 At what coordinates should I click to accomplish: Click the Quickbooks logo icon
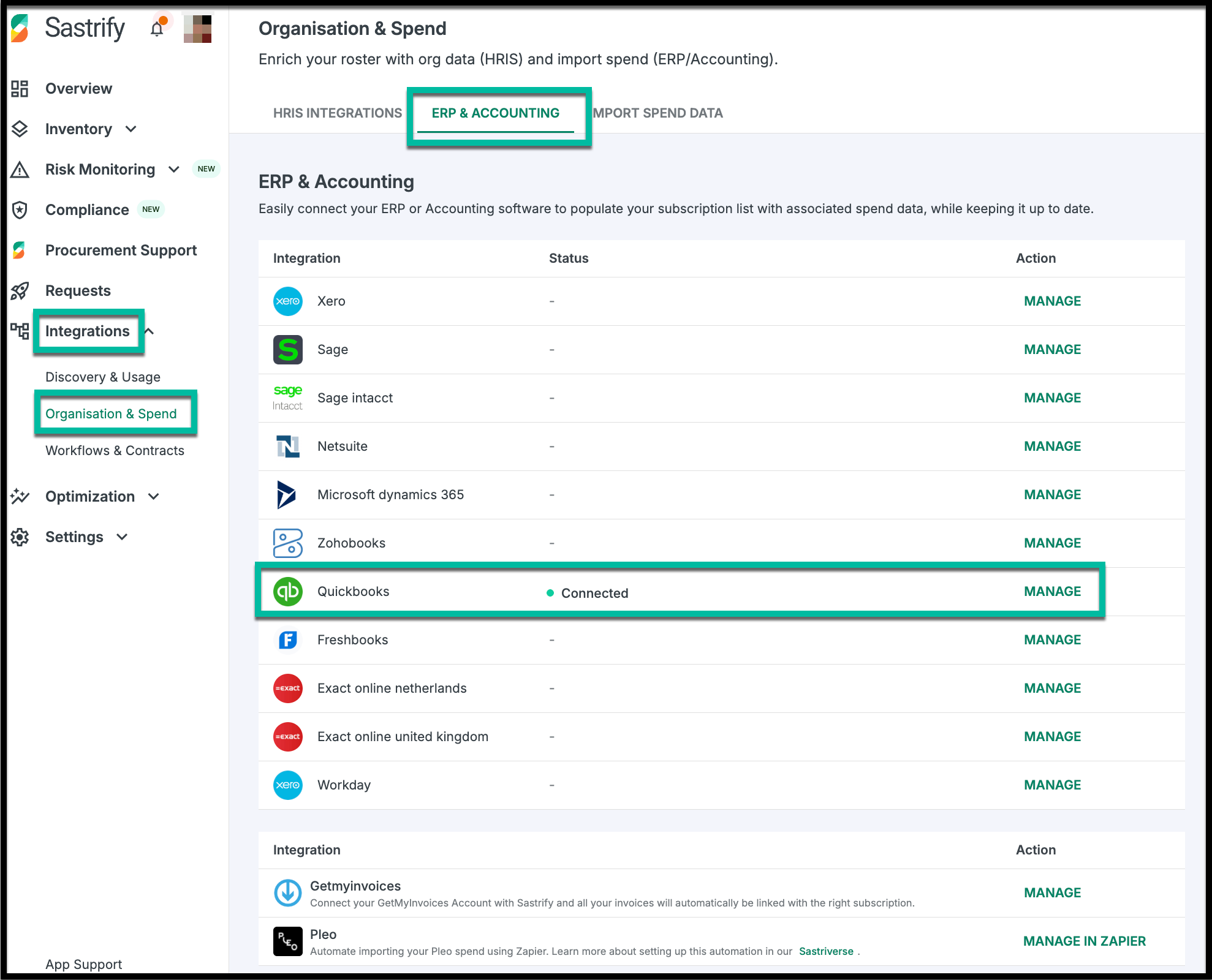pos(288,592)
